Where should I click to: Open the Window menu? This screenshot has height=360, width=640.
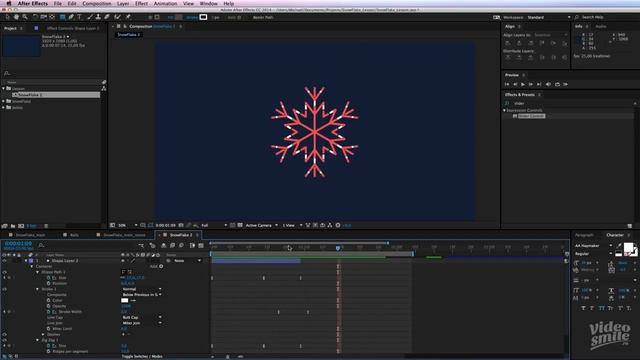pyautogui.click(x=209, y=3)
